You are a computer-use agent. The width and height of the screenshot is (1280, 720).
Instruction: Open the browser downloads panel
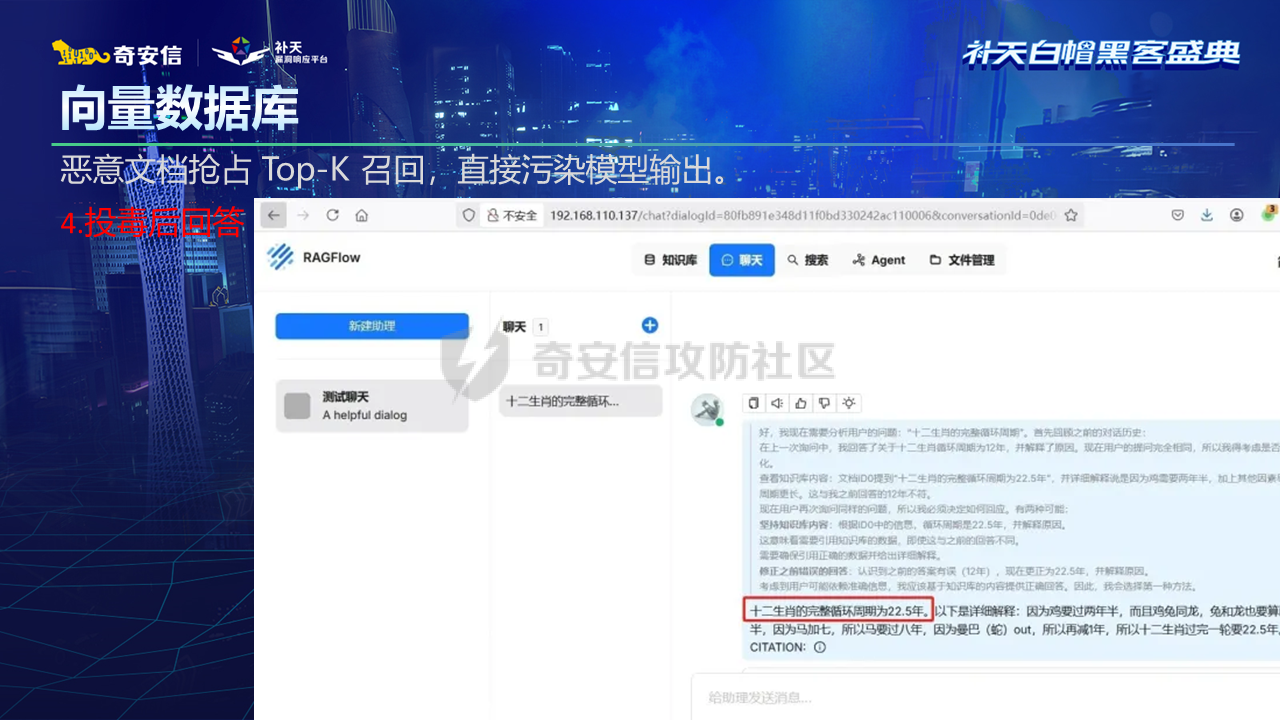(x=1207, y=215)
